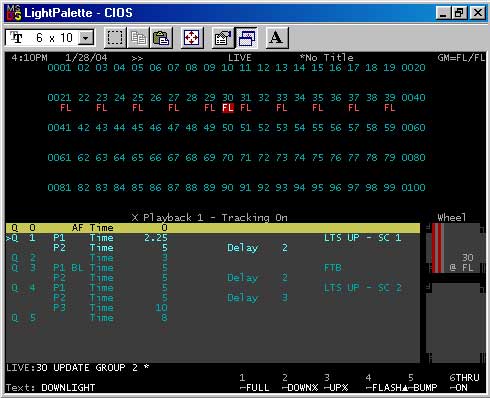The height and width of the screenshot is (398, 490).
Task: Click softkey 2 DOWN%
Action: (x=300, y=383)
